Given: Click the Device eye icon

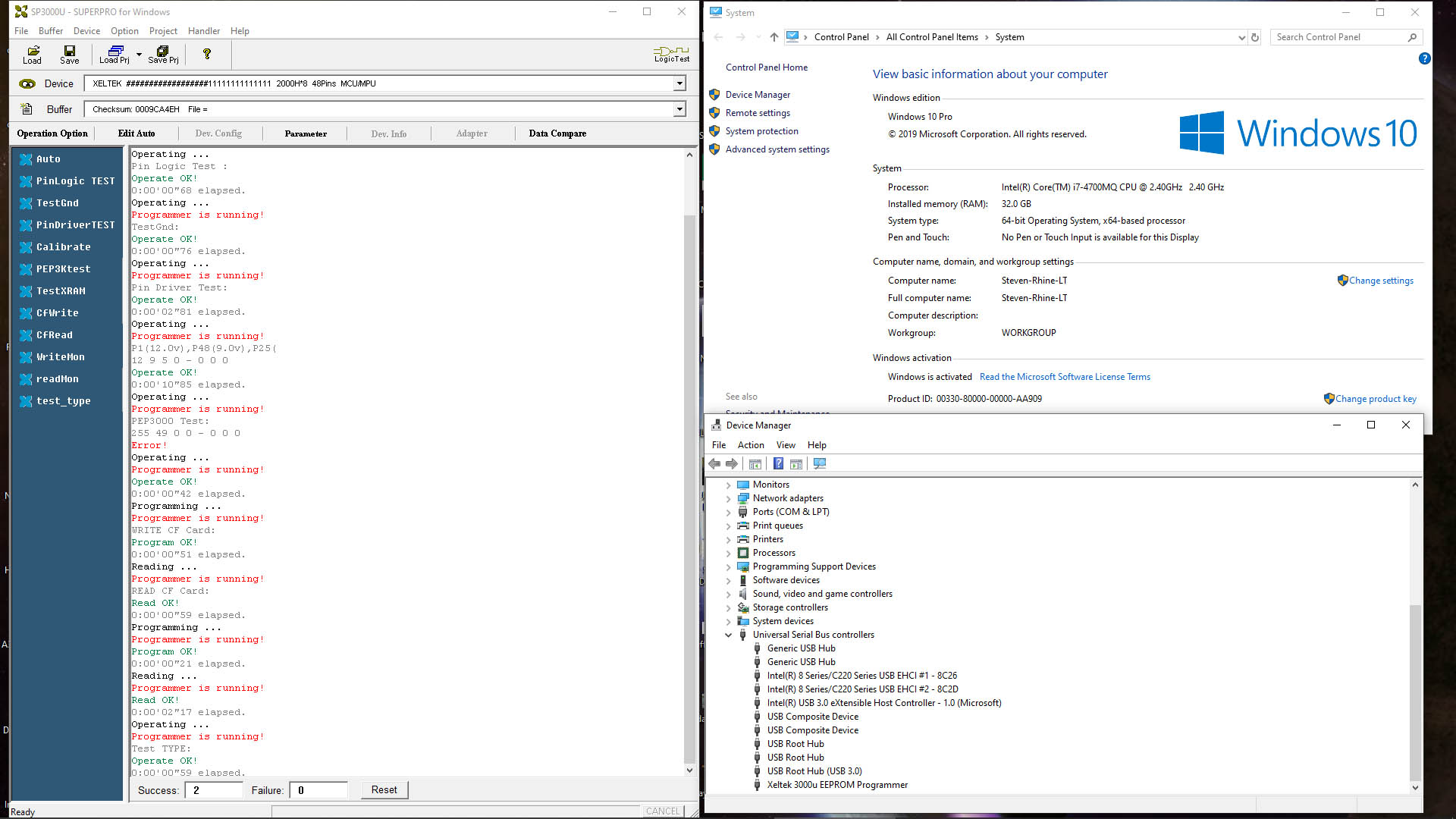Looking at the screenshot, I should [27, 83].
